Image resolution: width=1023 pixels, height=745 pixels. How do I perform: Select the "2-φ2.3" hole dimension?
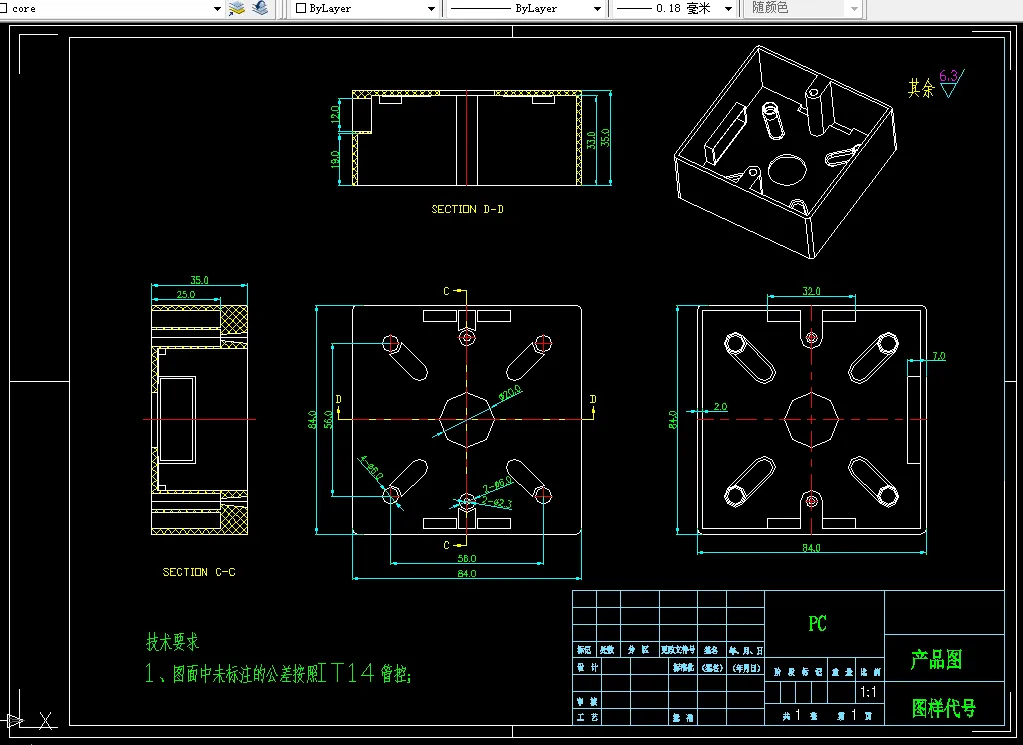coord(498,504)
